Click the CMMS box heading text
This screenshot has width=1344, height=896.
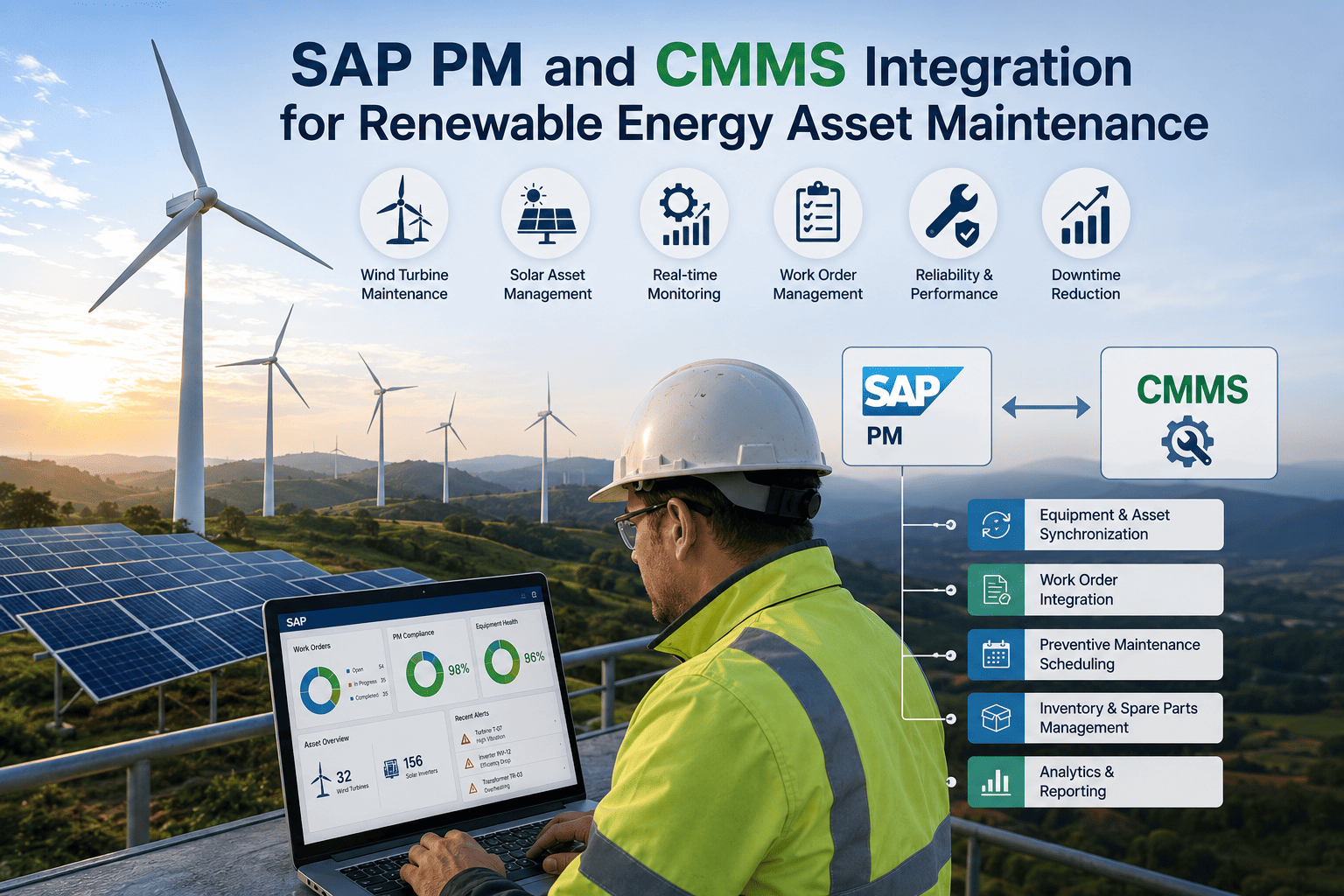(1192, 389)
